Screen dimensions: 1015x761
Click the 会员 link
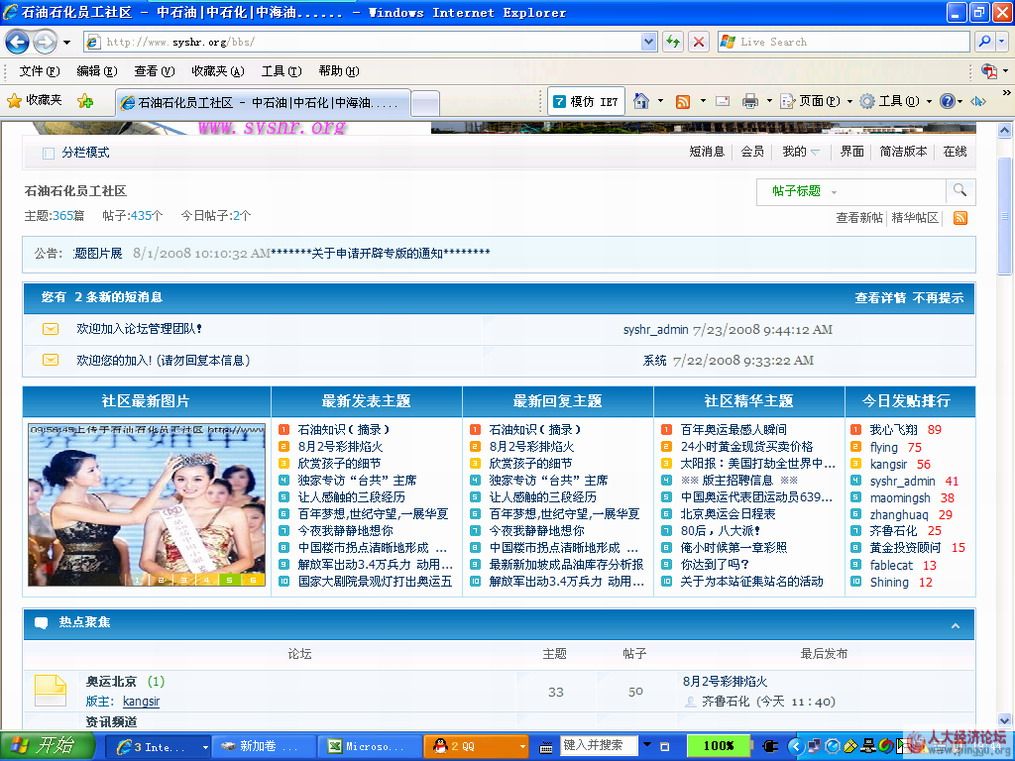(752, 151)
